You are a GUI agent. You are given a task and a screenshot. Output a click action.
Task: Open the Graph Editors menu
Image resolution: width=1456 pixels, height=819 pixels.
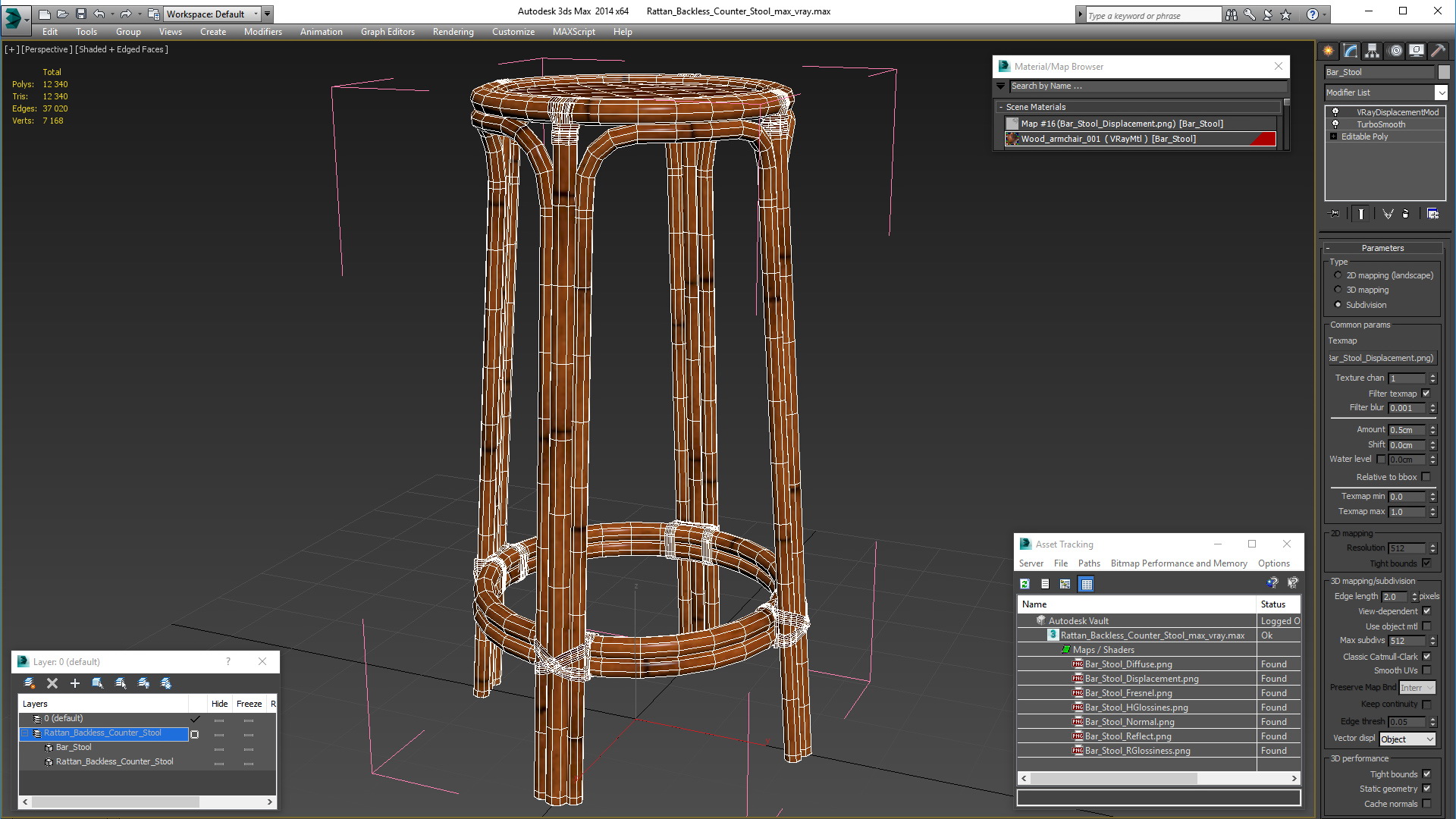click(388, 32)
